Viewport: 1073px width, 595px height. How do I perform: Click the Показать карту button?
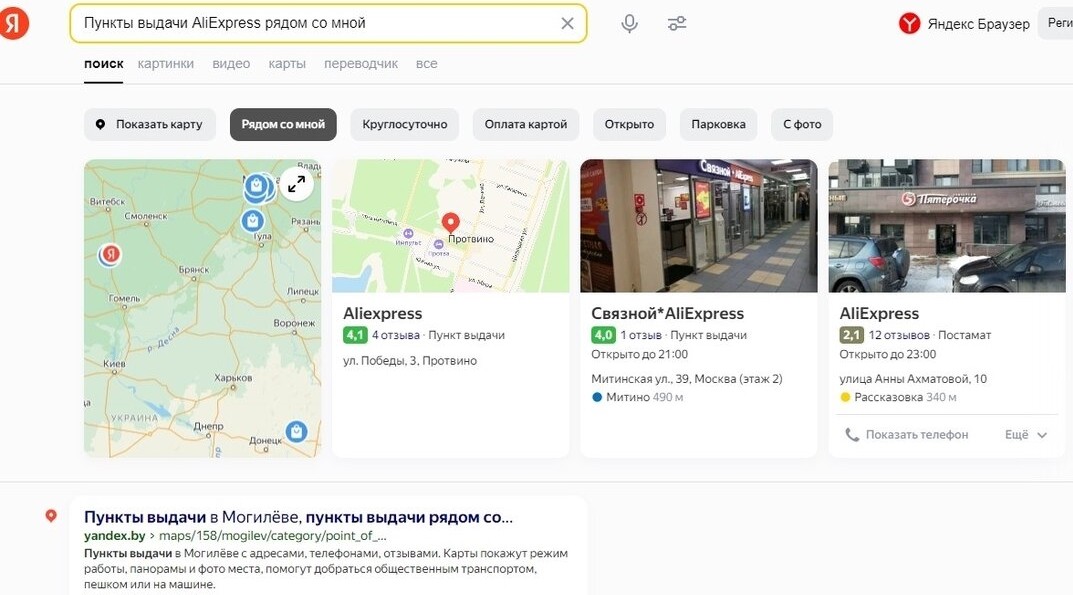click(x=150, y=125)
